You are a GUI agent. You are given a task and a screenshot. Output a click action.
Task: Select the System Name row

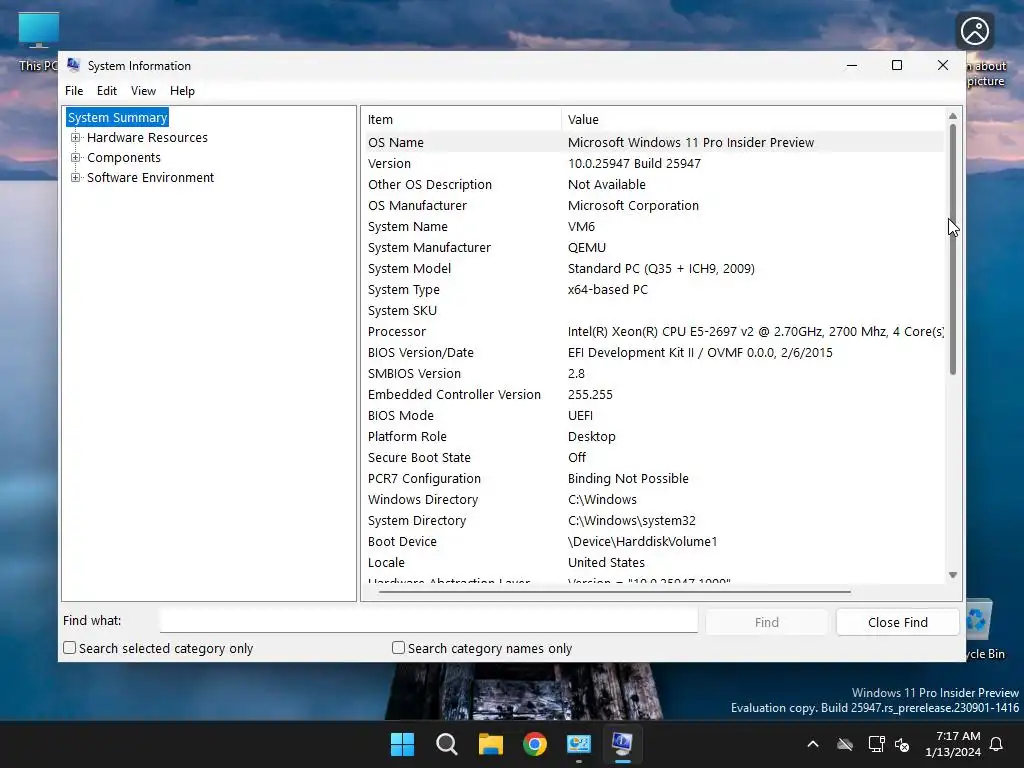[x=655, y=227]
